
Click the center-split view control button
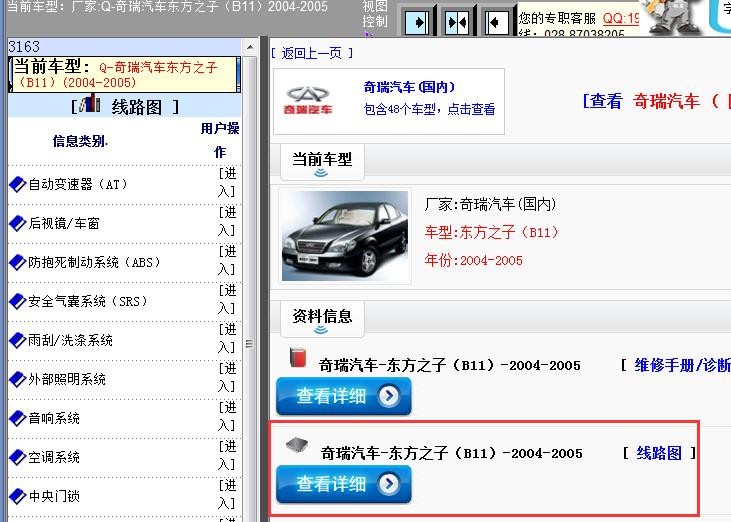pos(457,22)
